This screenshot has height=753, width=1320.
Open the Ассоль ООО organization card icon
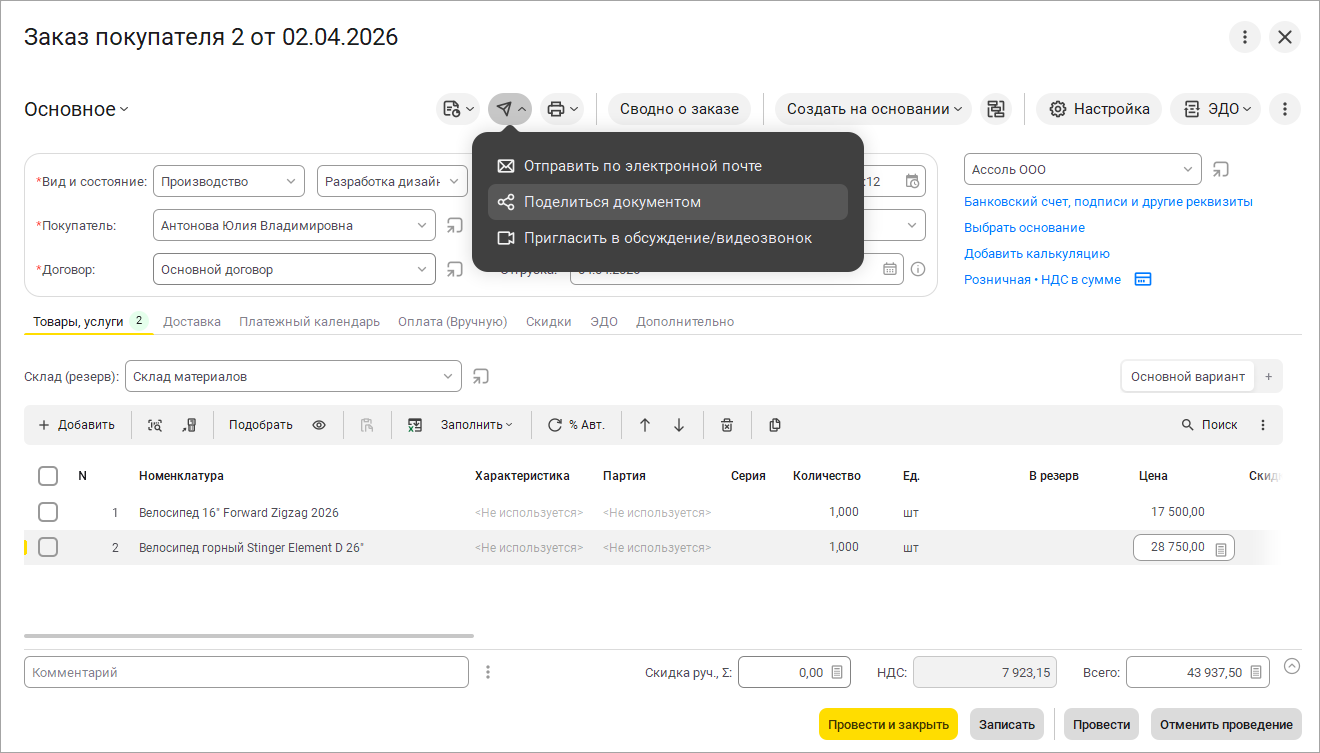point(1221,170)
